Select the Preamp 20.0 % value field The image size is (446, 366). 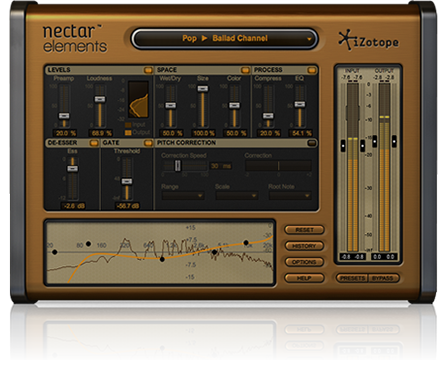point(65,133)
